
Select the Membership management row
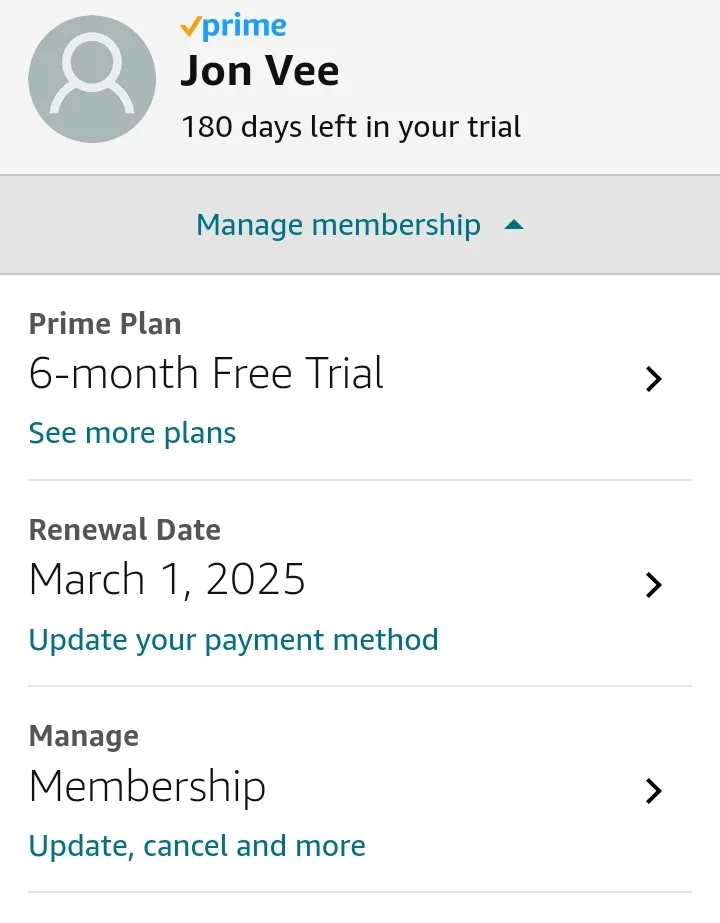(360, 789)
